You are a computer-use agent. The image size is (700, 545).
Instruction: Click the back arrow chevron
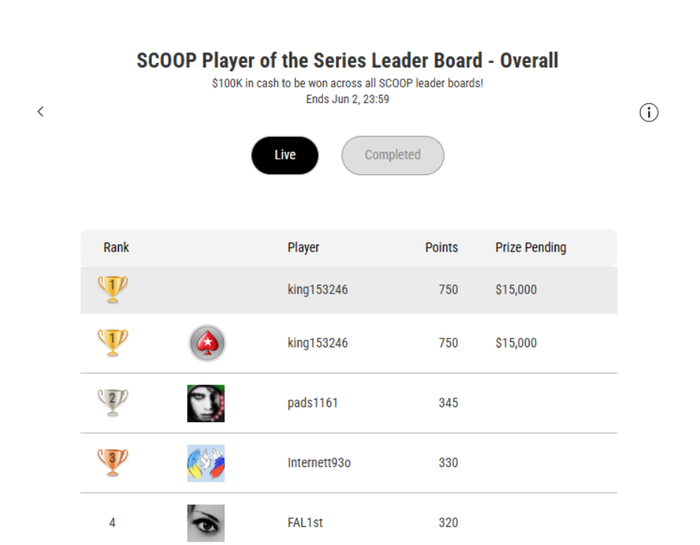(x=41, y=112)
